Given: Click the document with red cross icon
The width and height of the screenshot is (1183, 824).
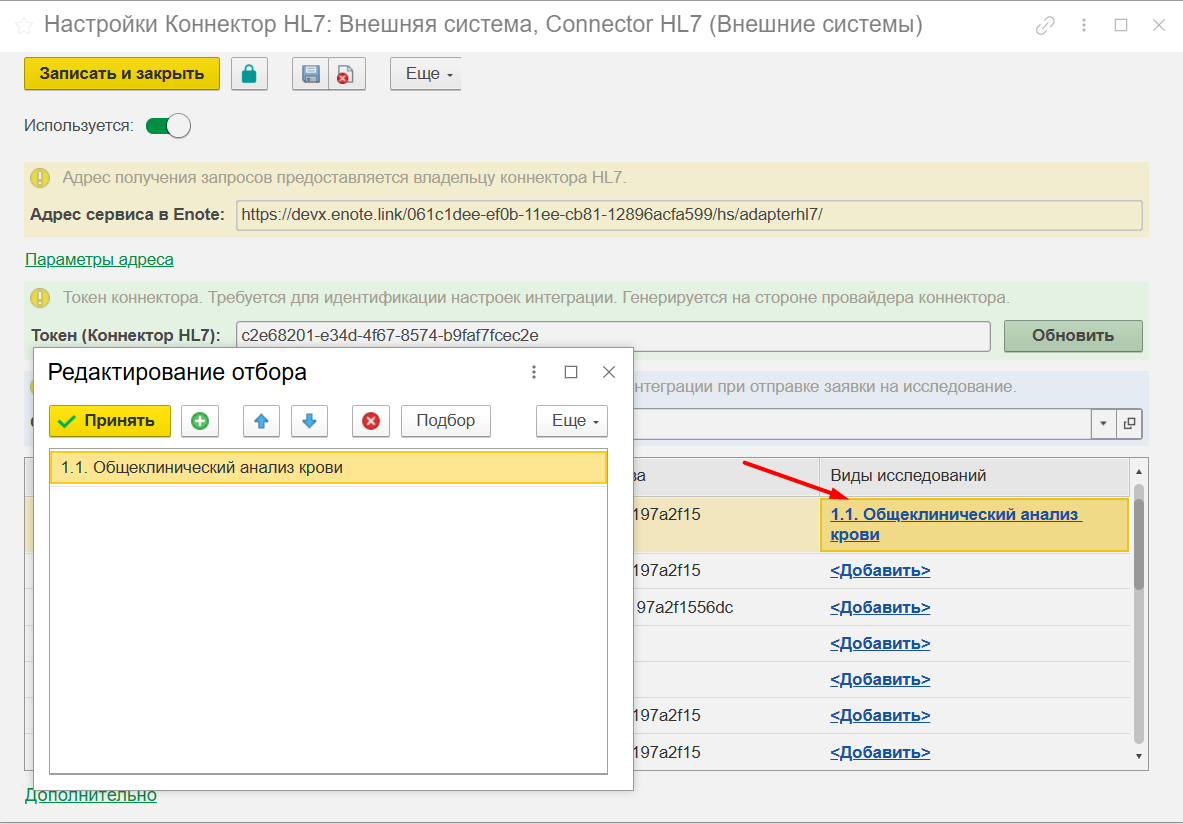Looking at the screenshot, I should coord(345,74).
